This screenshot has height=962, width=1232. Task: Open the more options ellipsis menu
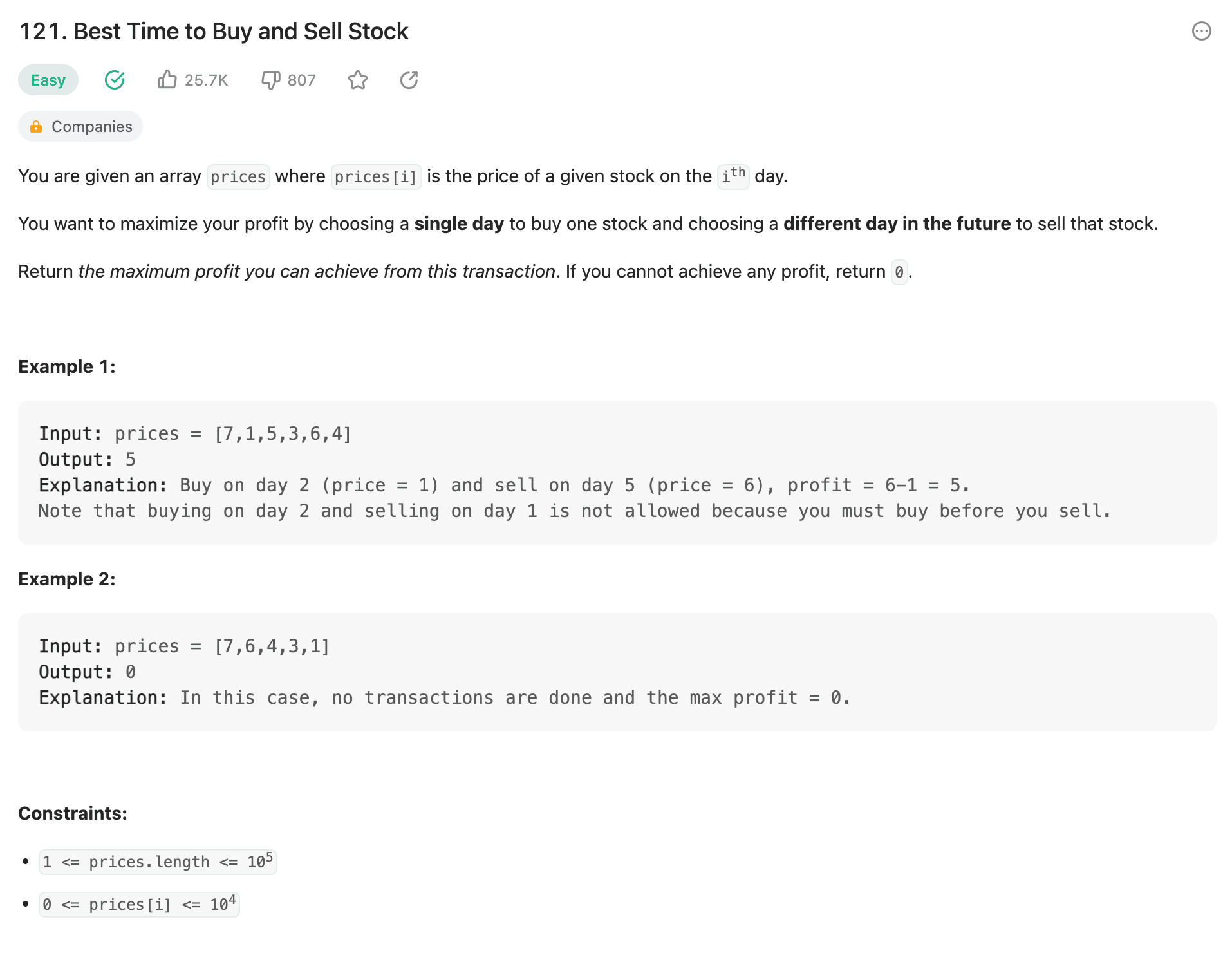(1201, 31)
